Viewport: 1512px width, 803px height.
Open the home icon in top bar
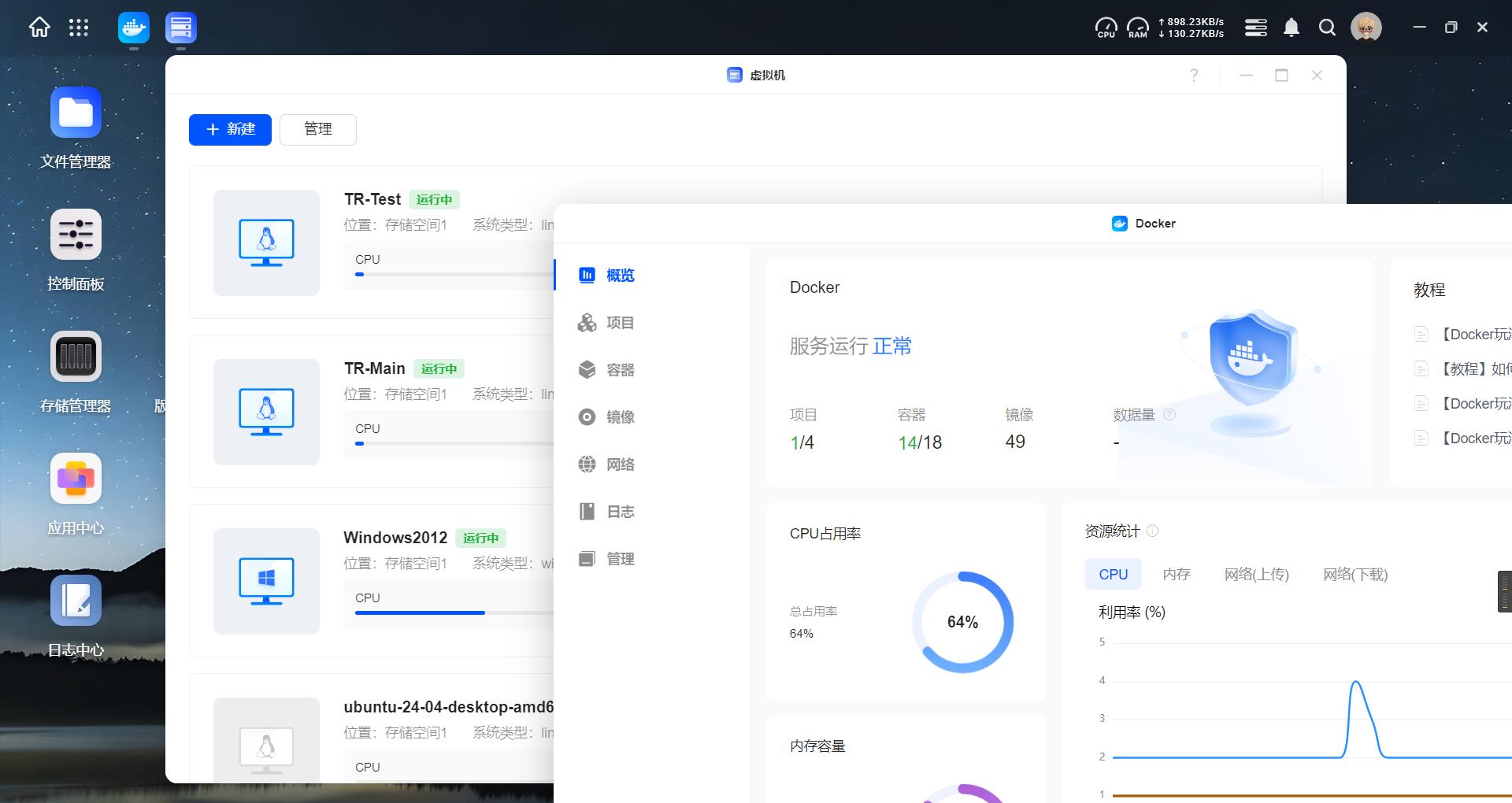(39, 28)
